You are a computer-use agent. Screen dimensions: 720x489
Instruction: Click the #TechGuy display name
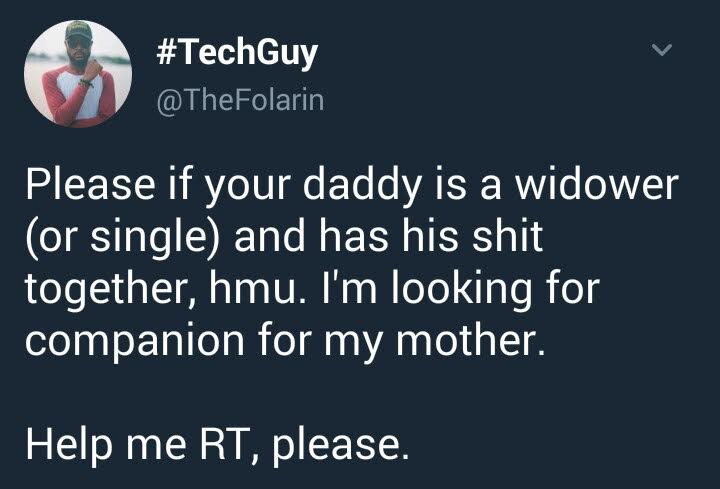(x=237, y=54)
